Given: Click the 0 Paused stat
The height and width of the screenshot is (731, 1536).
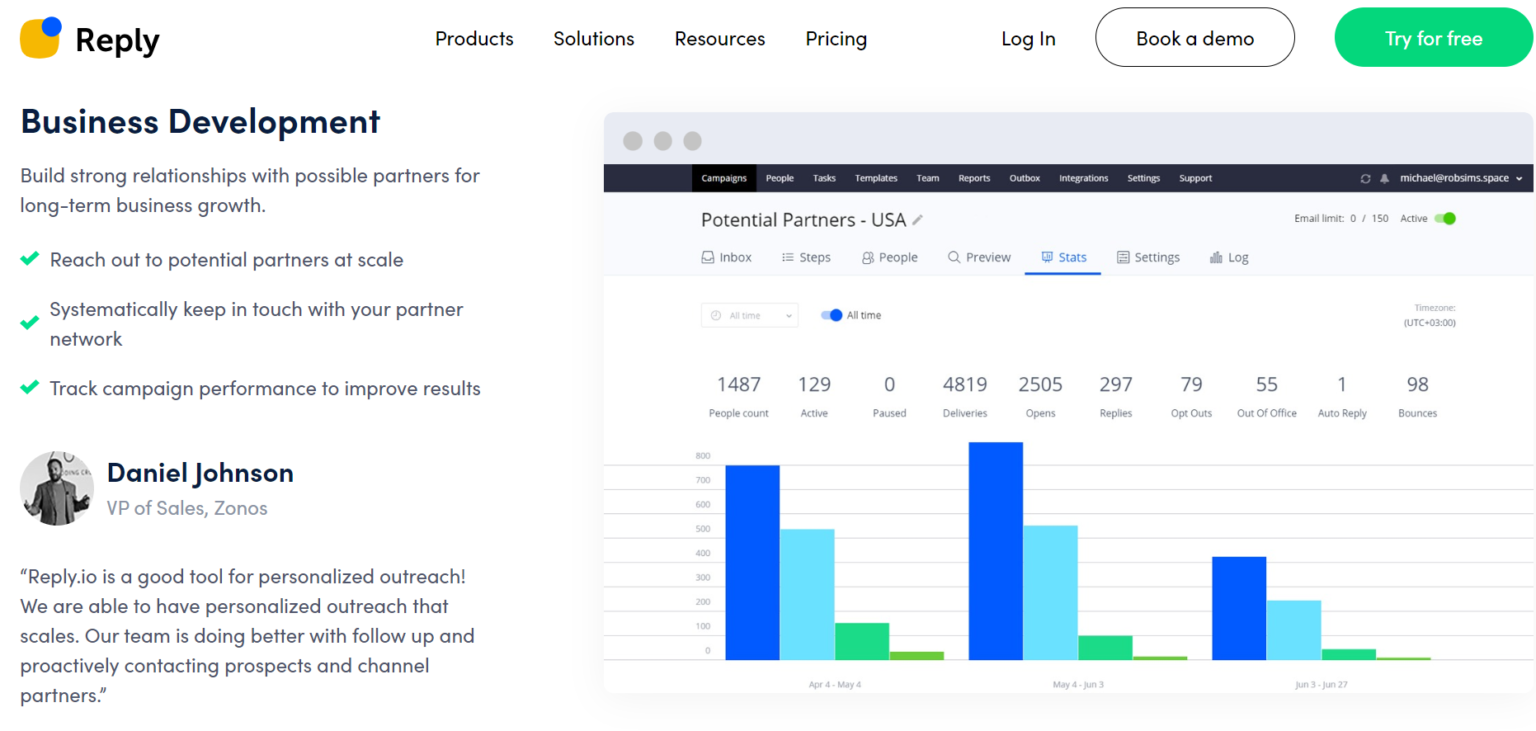Looking at the screenshot, I should tap(889, 396).
